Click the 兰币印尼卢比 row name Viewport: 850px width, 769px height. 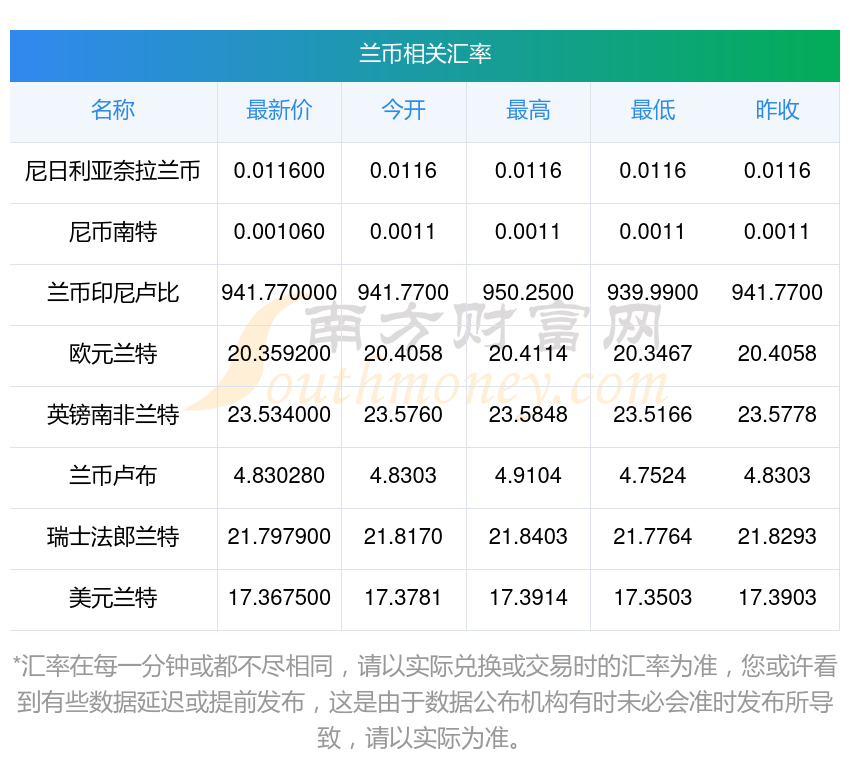(113, 293)
